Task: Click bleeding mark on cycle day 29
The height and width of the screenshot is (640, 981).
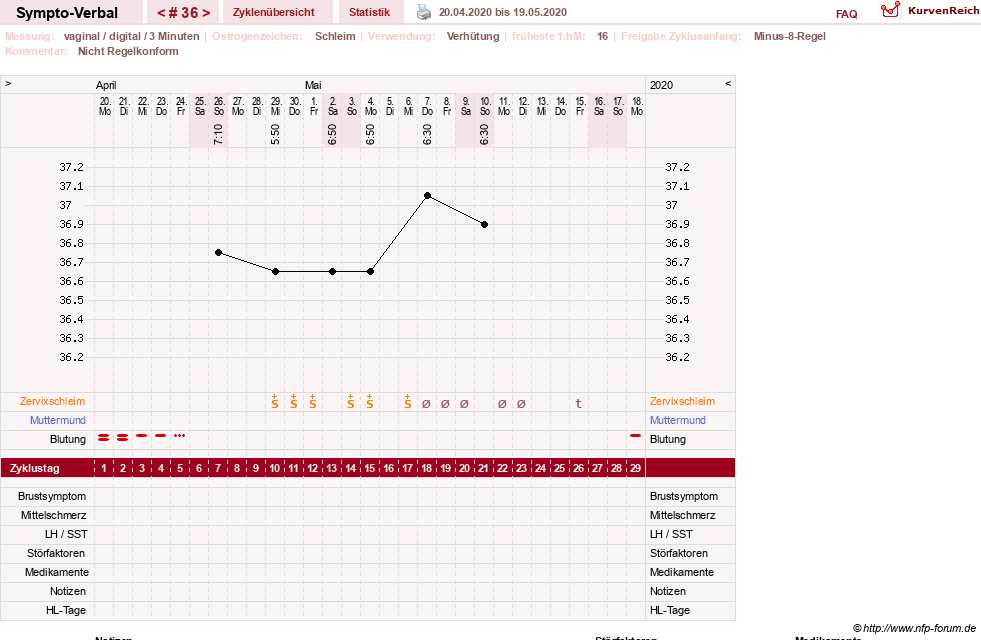Action: click(636, 435)
